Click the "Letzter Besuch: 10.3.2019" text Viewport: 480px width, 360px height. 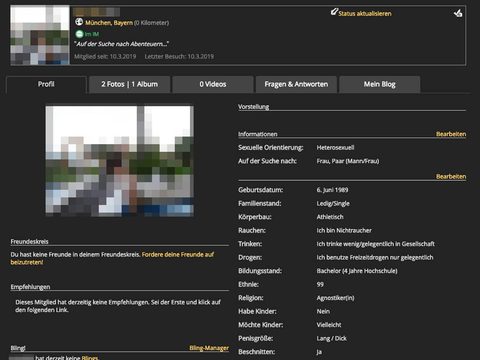pyautogui.click(x=179, y=56)
